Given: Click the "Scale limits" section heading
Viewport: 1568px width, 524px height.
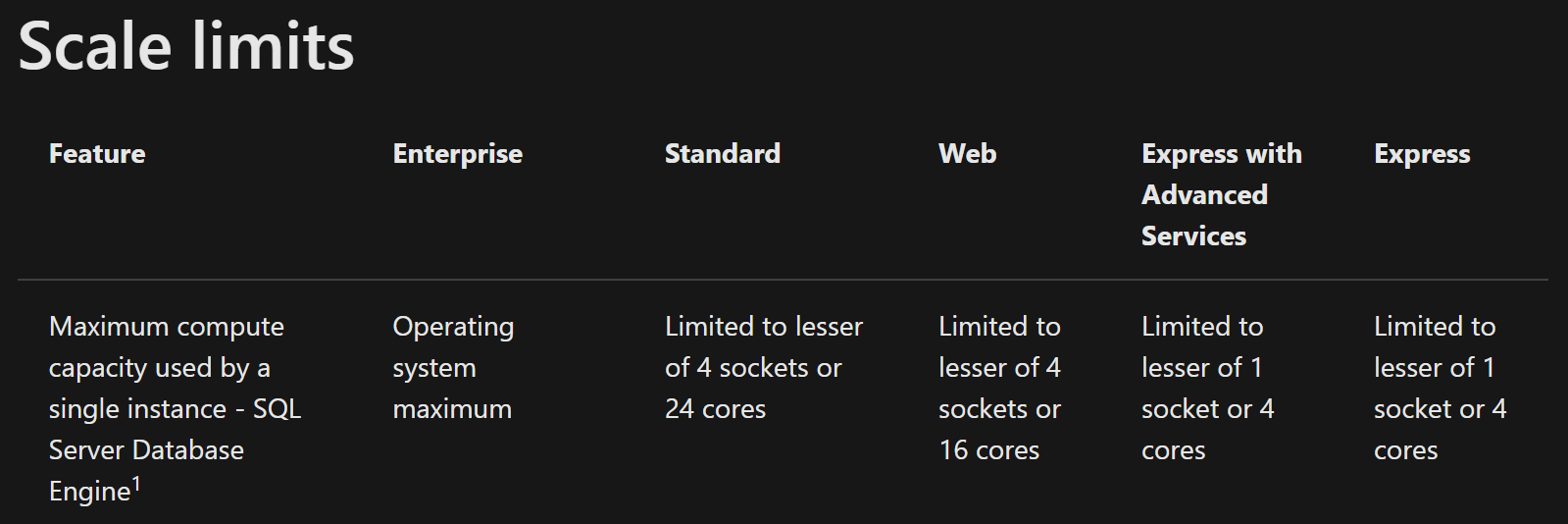Looking at the screenshot, I should pyautogui.click(x=186, y=47).
